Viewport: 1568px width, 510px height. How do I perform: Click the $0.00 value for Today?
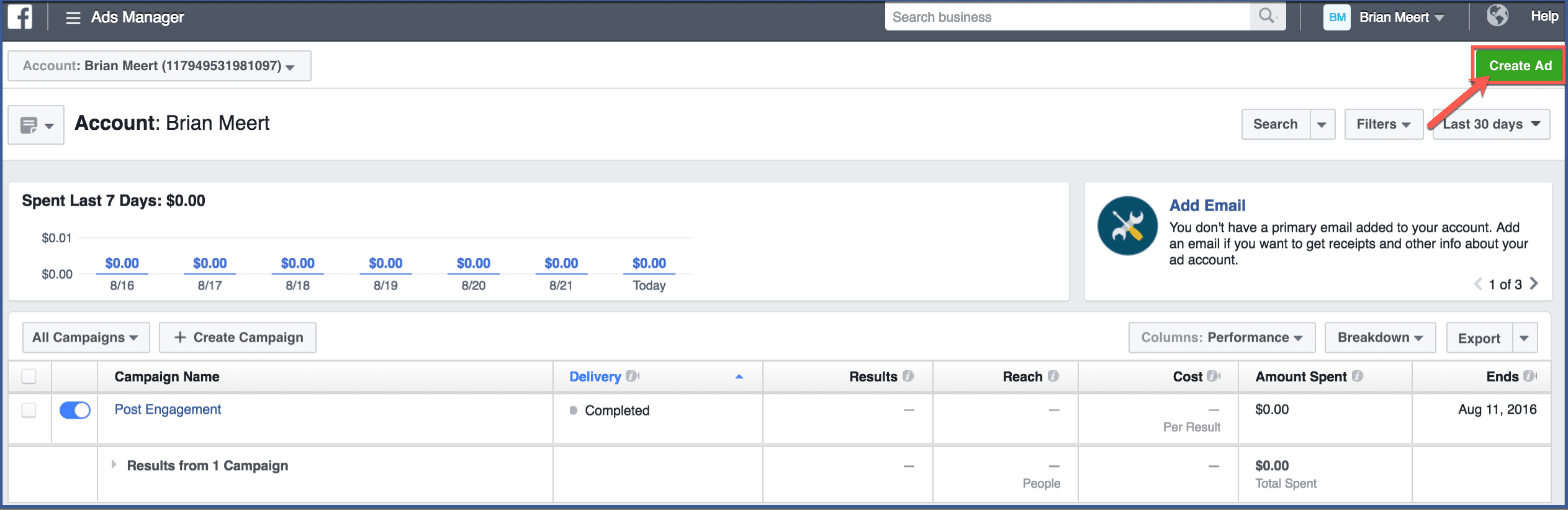click(649, 263)
